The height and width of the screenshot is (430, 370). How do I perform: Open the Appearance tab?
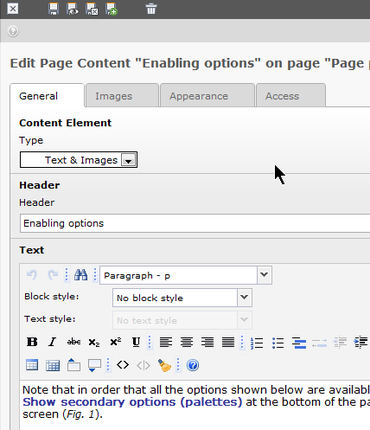pos(207,96)
